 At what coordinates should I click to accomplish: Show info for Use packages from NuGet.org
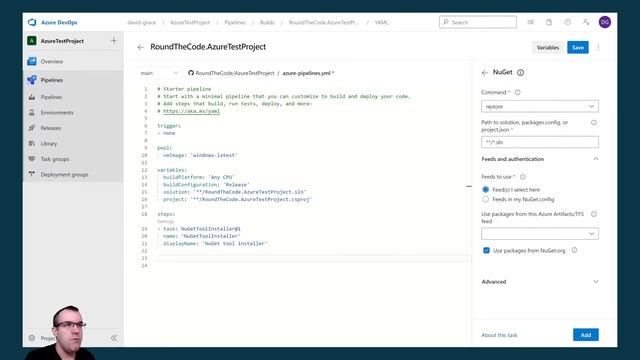(x=574, y=250)
